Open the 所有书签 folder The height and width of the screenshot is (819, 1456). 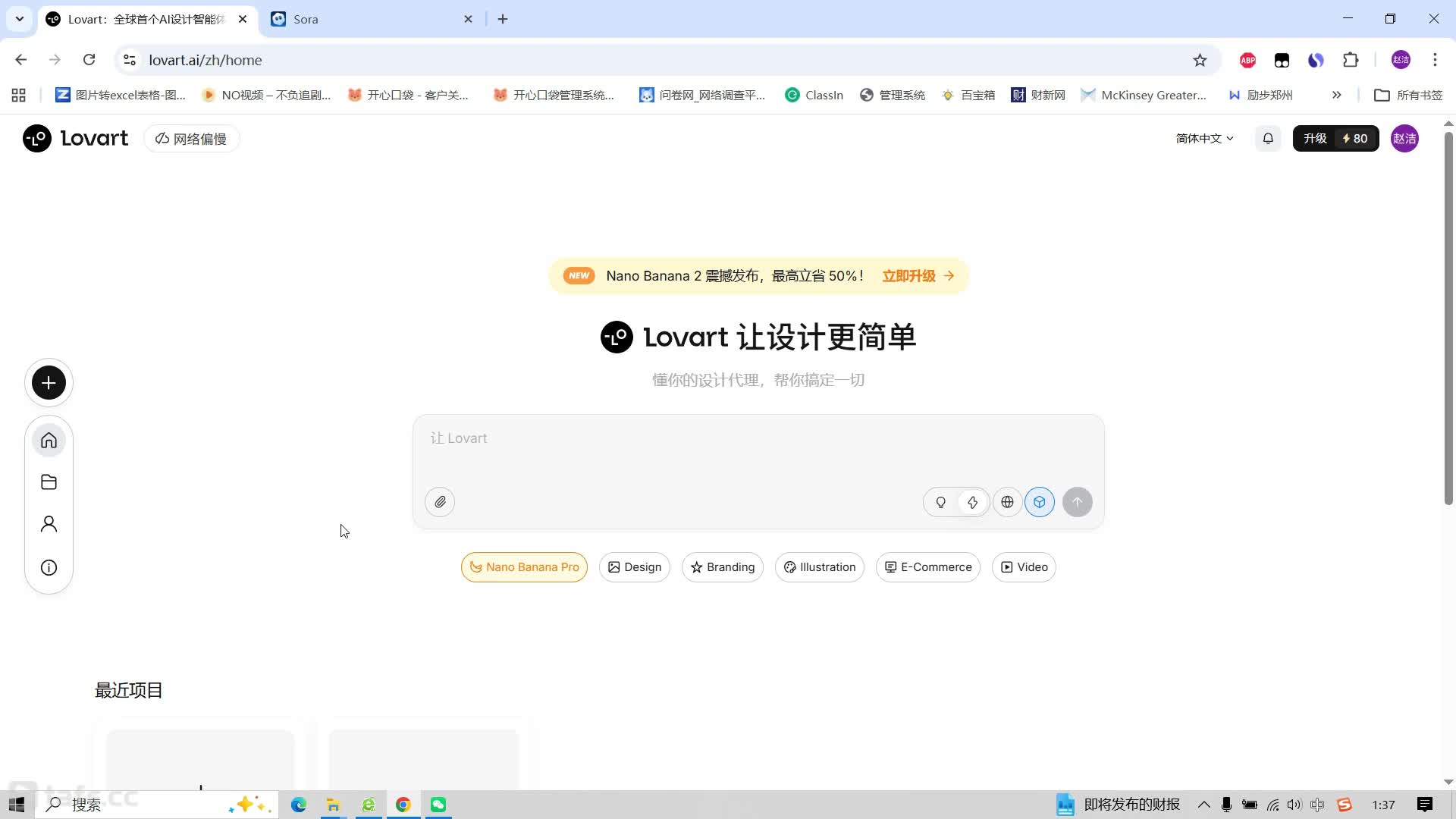tap(1408, 95)
